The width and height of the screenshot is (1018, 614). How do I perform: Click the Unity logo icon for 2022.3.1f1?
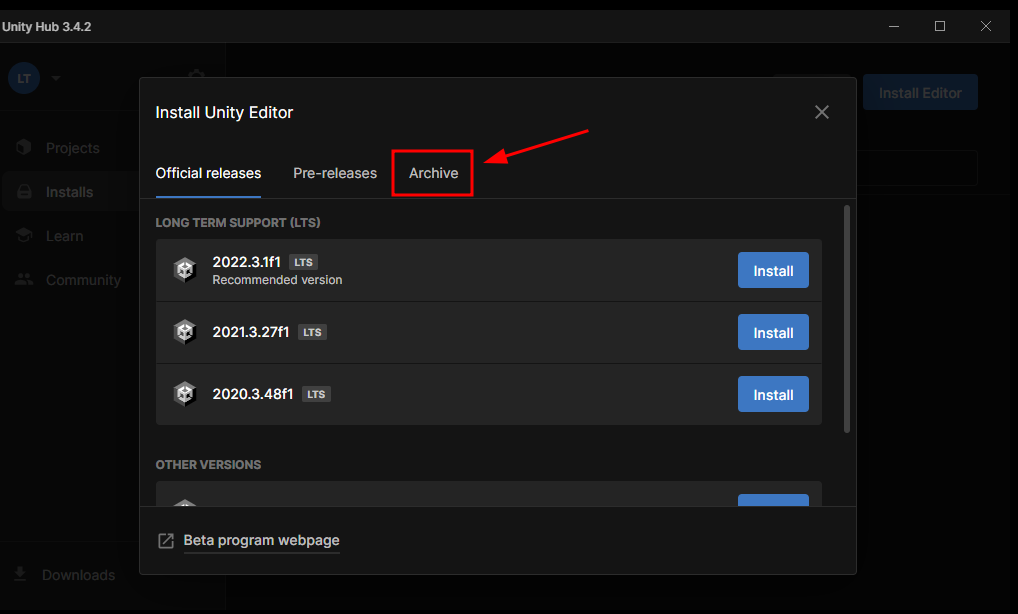click(x=185, y=269)
